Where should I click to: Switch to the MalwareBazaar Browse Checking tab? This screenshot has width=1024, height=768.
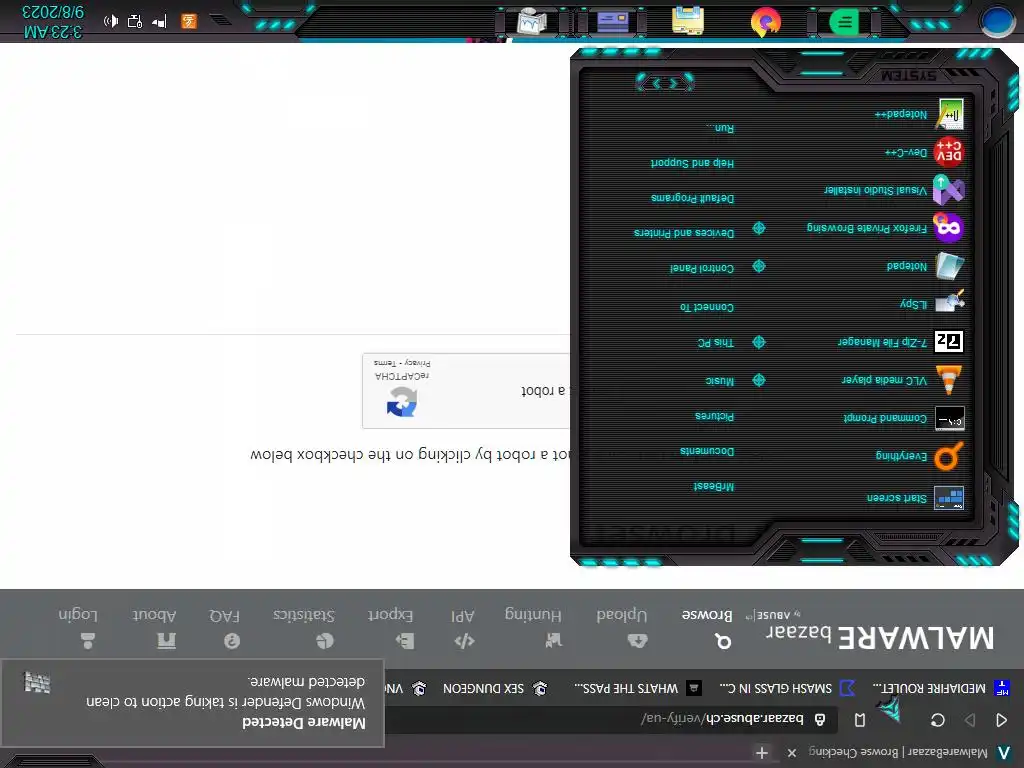(x=898, y=752)
